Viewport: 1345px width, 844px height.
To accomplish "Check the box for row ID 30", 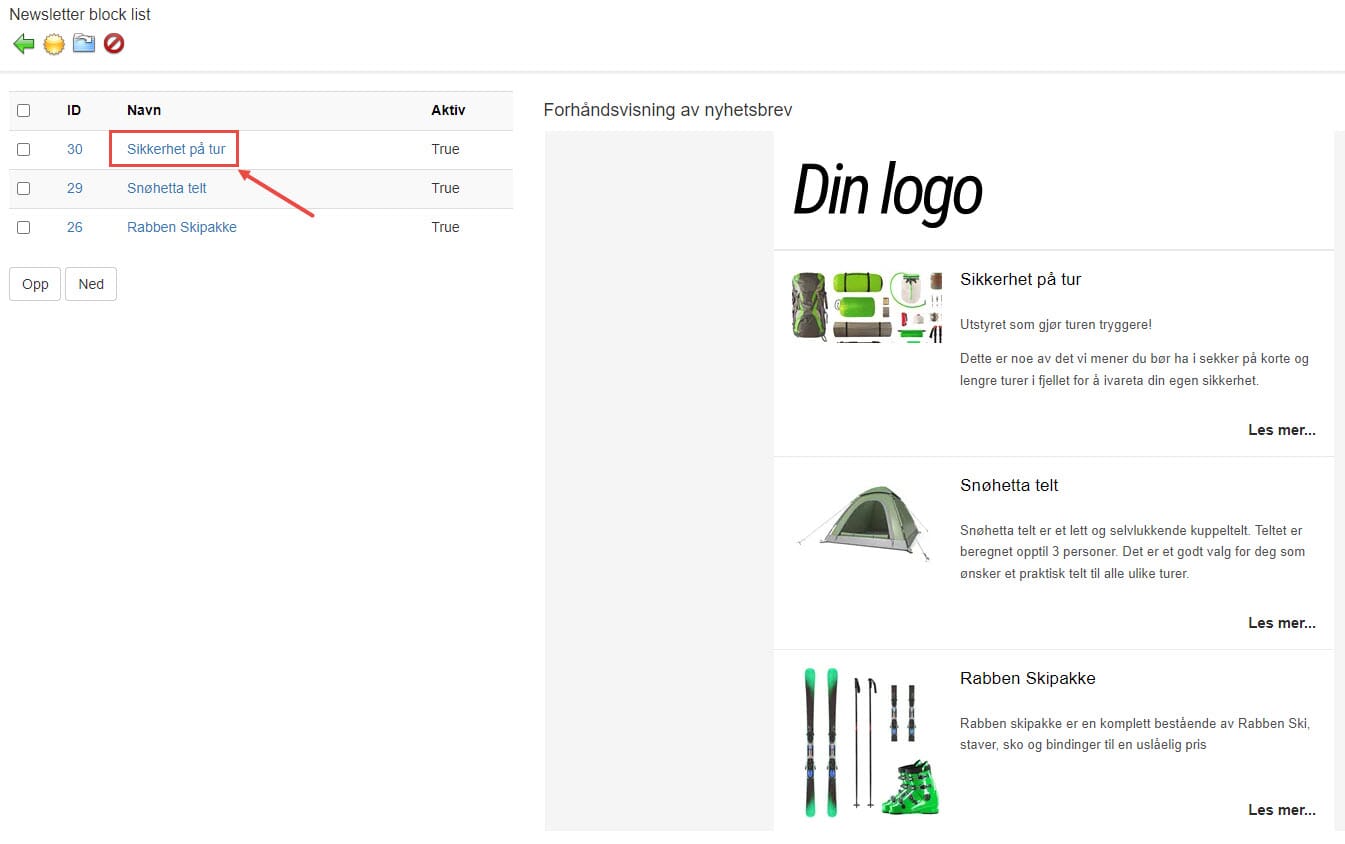I will [x=24, y=149].
